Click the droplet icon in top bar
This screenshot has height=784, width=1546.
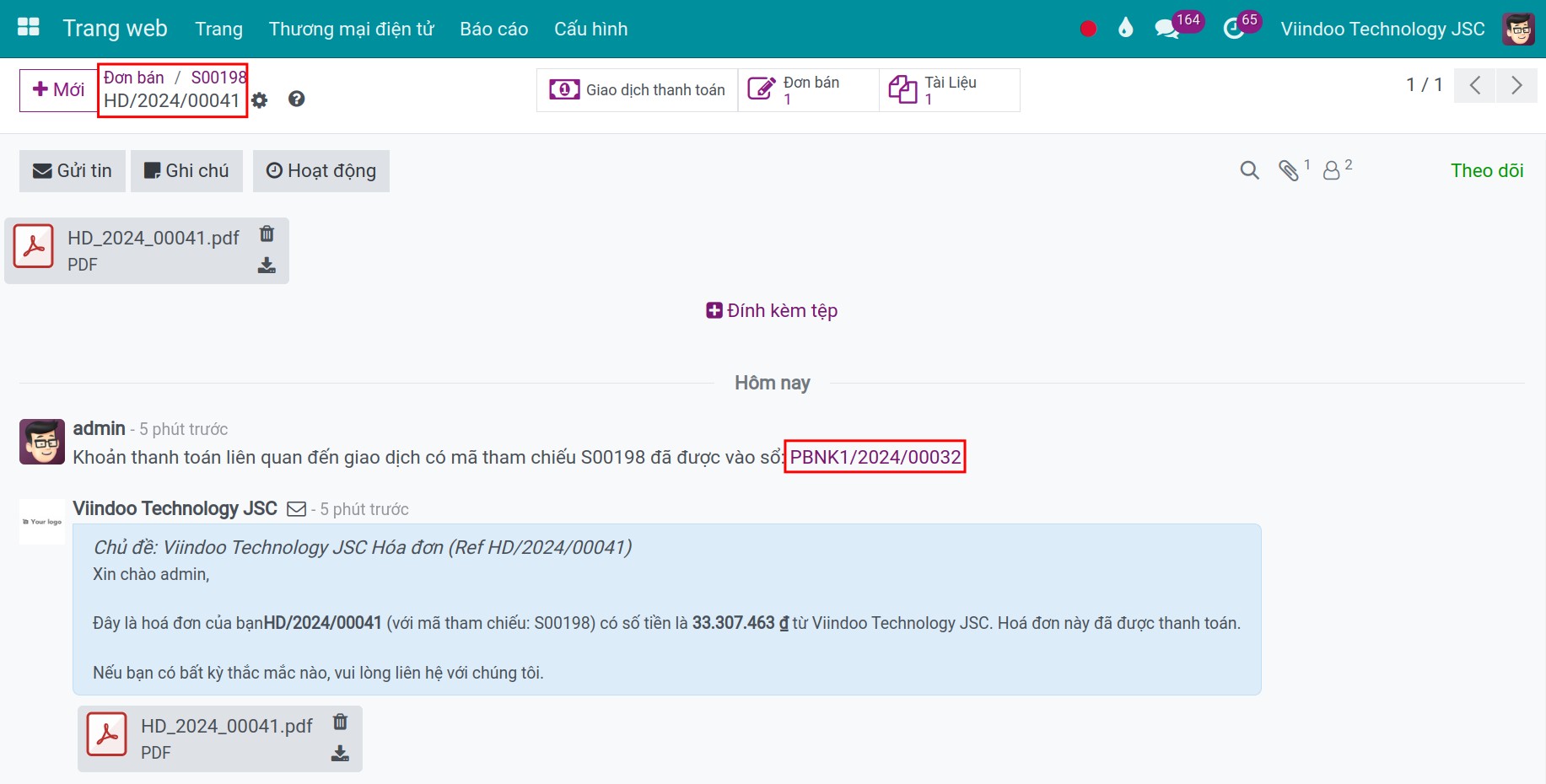[x=1125, y=29]
